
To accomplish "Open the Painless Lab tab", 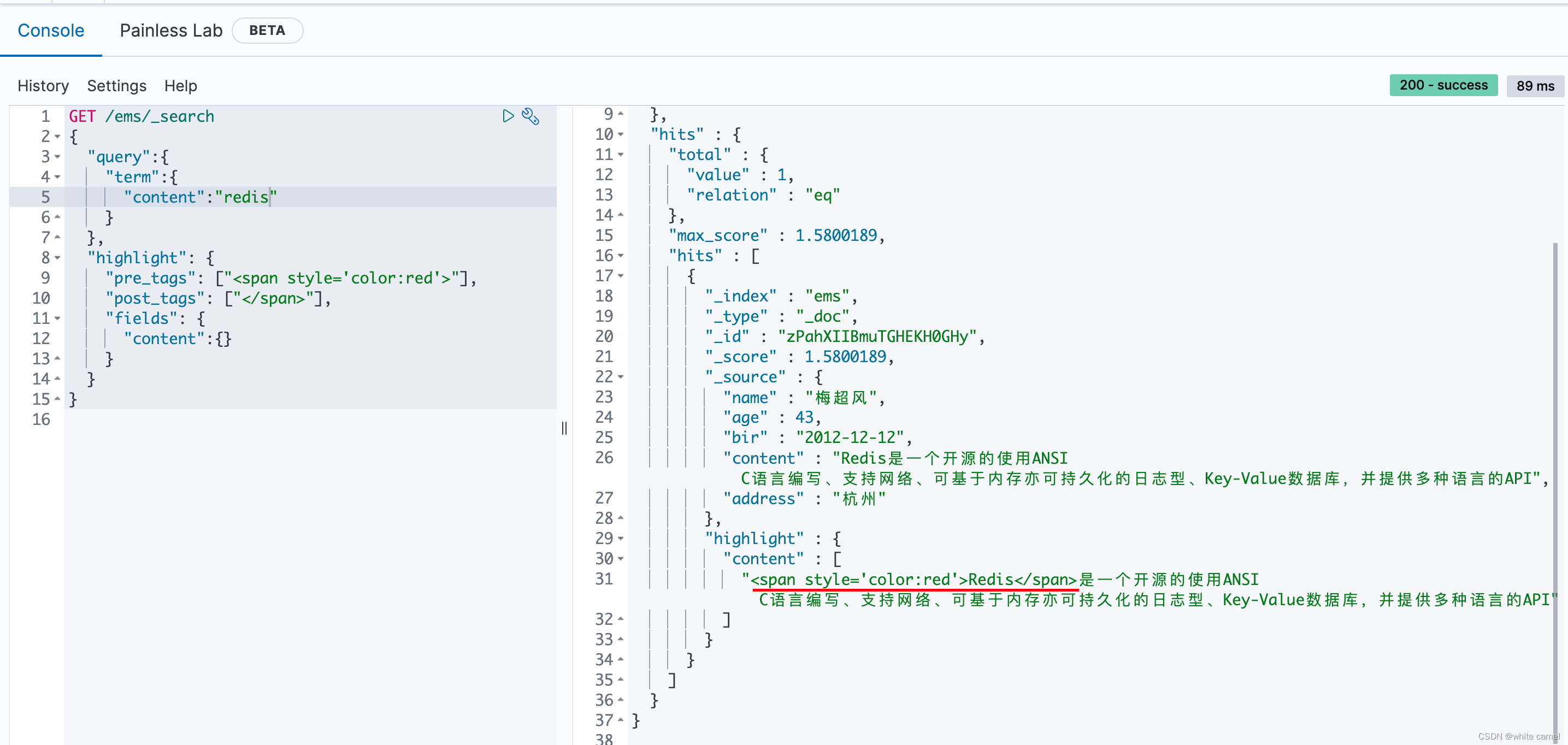I will 171,31.
